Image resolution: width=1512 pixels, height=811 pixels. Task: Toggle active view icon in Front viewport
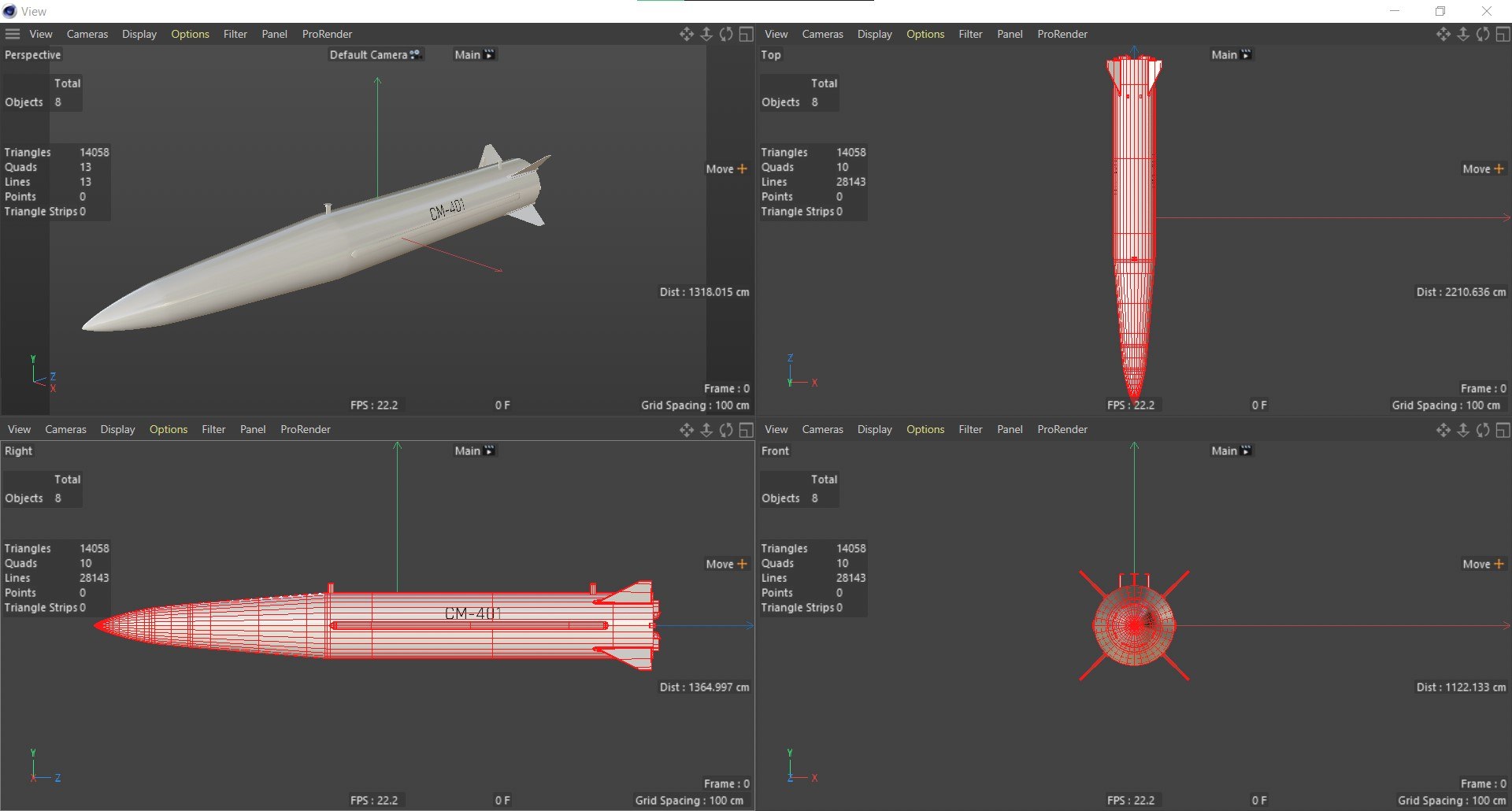pos(1503,429)
